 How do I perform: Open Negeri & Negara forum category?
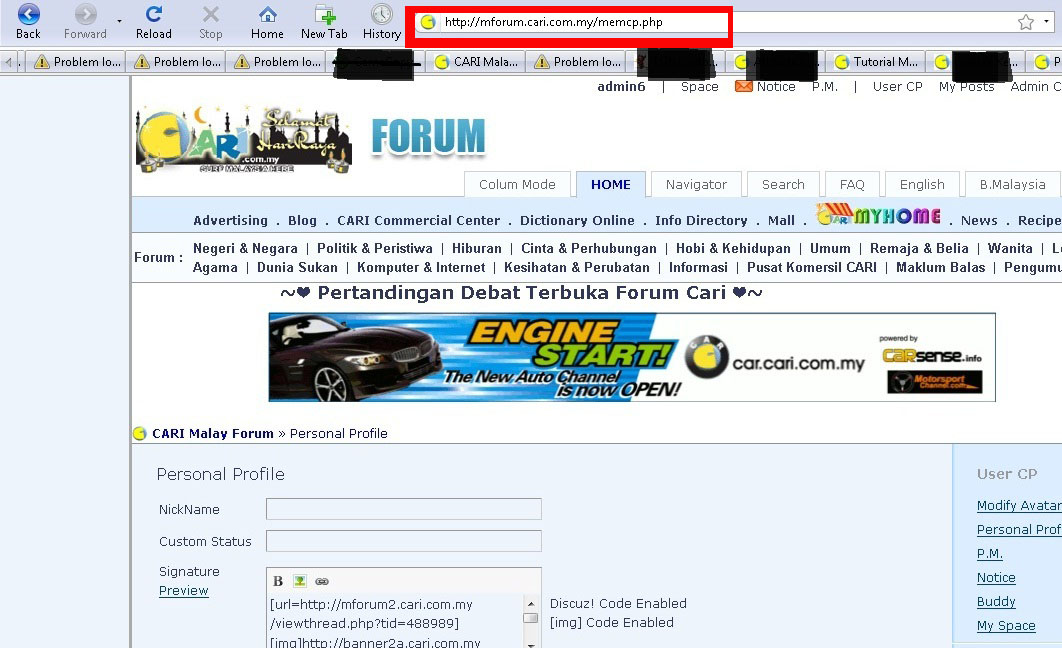[x=245, y=249]
